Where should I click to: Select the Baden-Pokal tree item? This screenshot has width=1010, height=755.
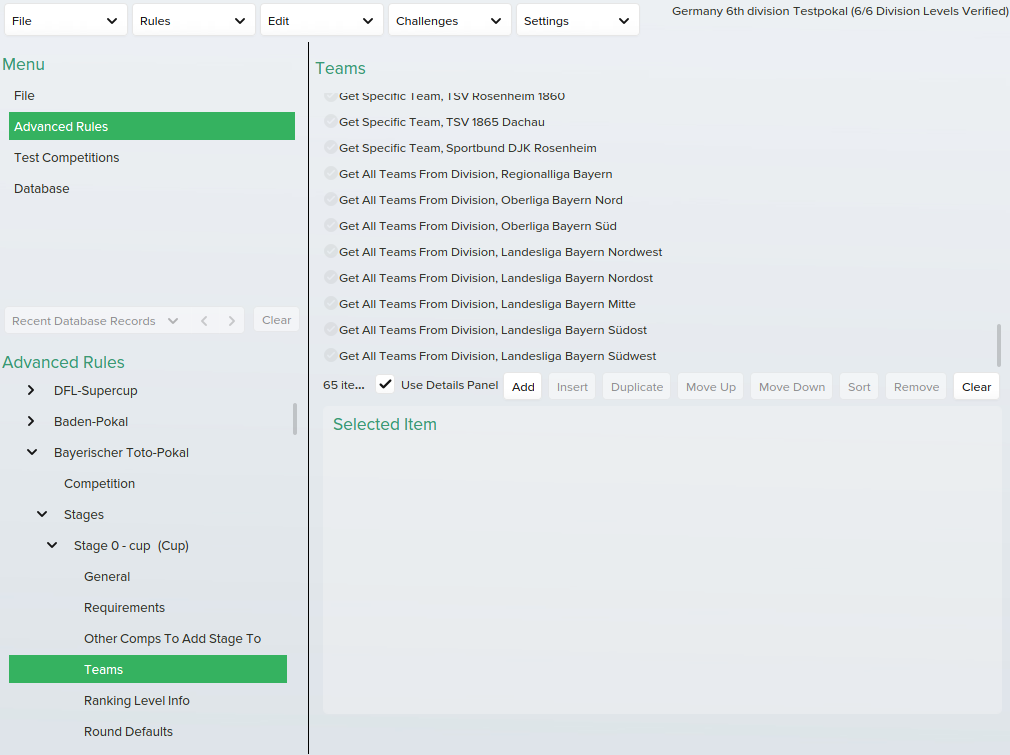coord(91,421)
